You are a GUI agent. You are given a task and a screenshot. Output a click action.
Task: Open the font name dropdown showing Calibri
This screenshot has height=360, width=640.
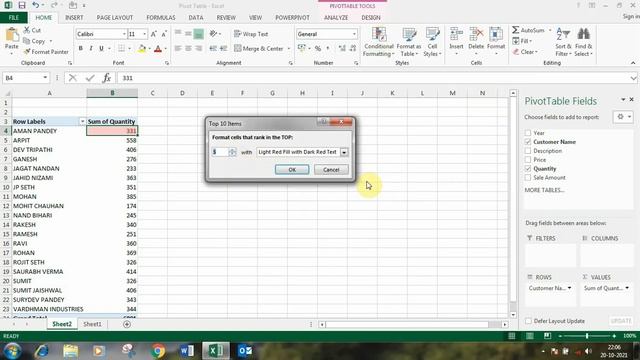[124, 34]
